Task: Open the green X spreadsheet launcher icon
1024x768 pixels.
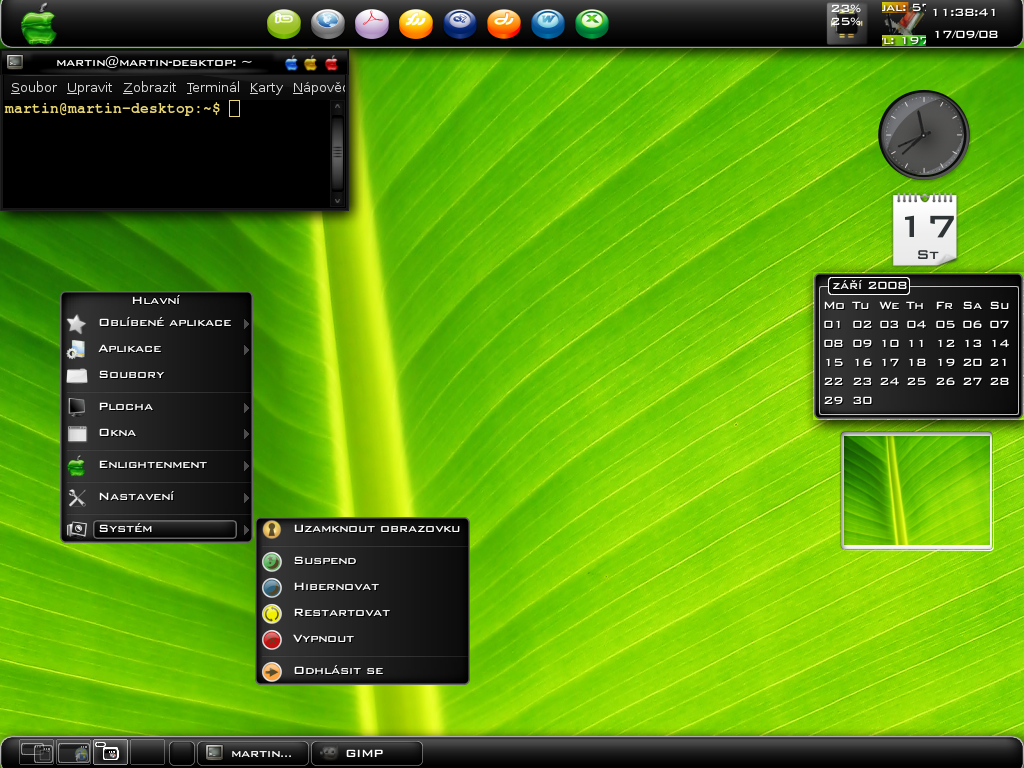Action: [592, 22]
